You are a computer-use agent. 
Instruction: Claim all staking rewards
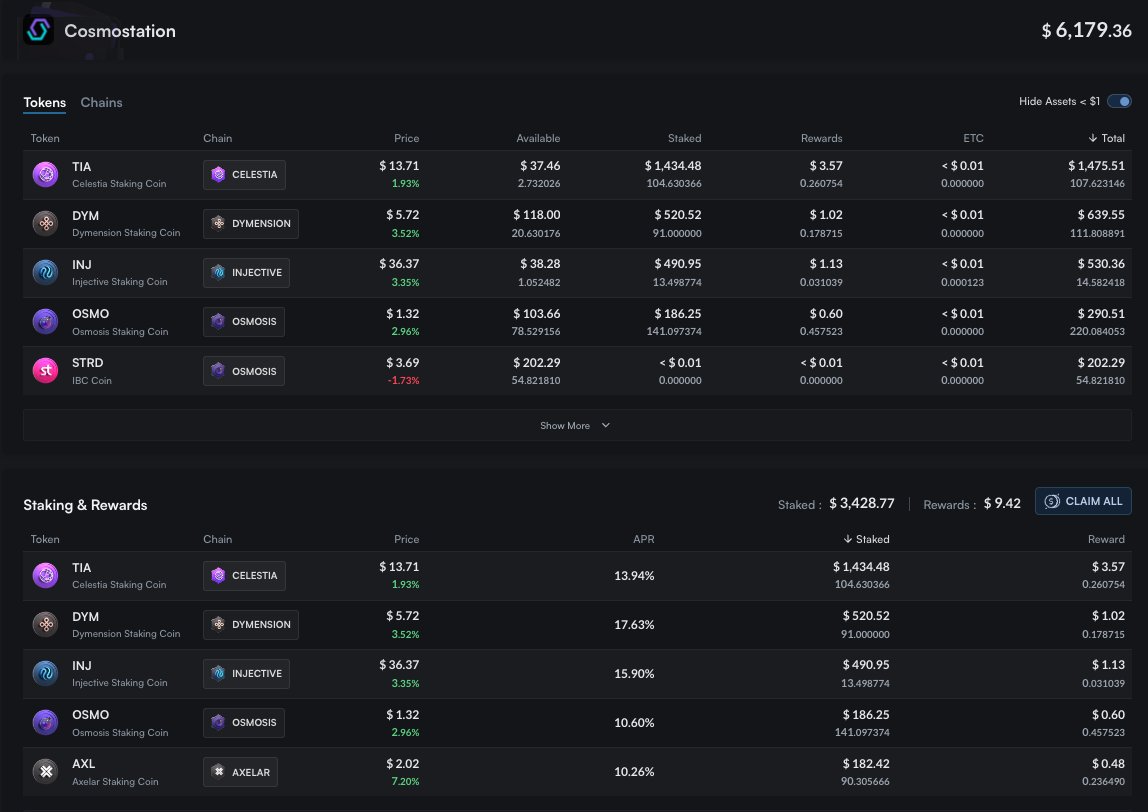[x=1084, y=501]
